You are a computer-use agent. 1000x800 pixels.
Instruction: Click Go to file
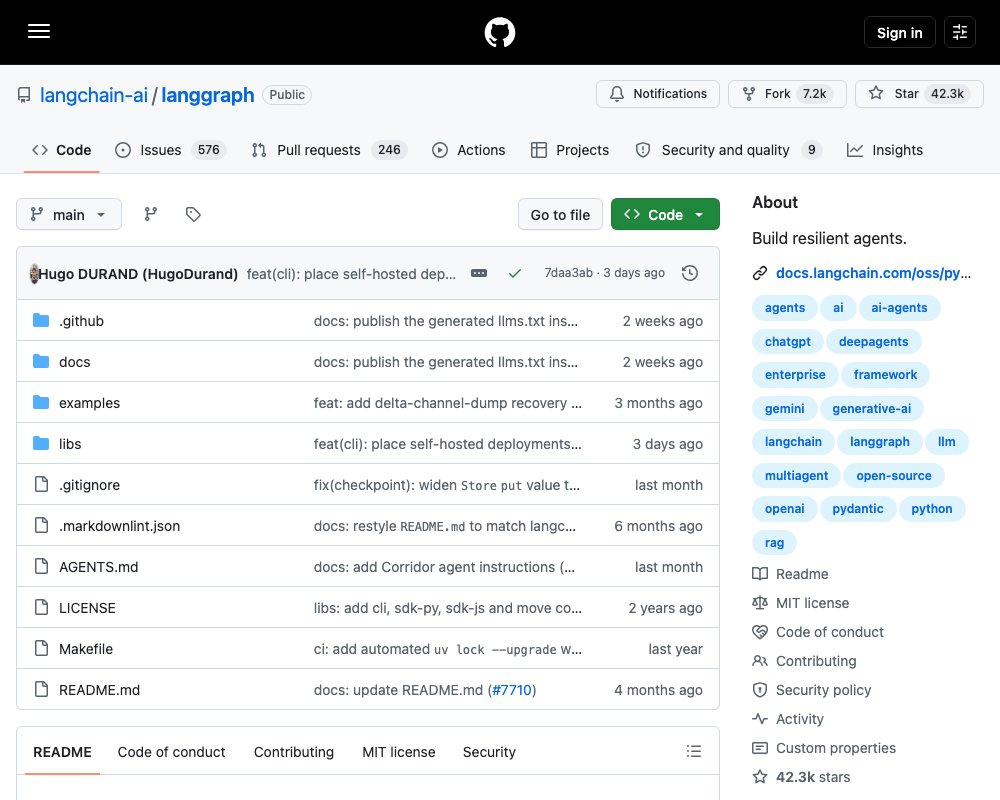(560, 214)
